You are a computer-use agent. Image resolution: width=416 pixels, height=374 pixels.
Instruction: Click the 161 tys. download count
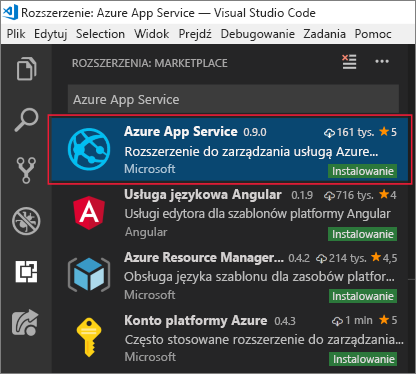coord(349,132)
